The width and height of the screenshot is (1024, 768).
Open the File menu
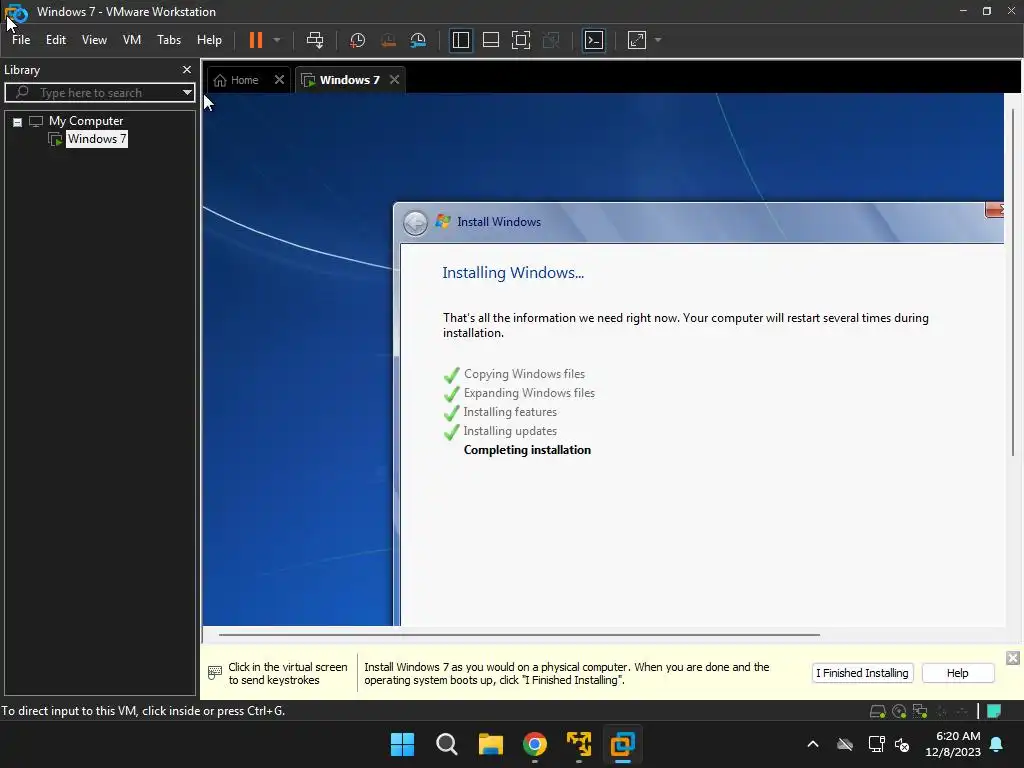[21, 40]
